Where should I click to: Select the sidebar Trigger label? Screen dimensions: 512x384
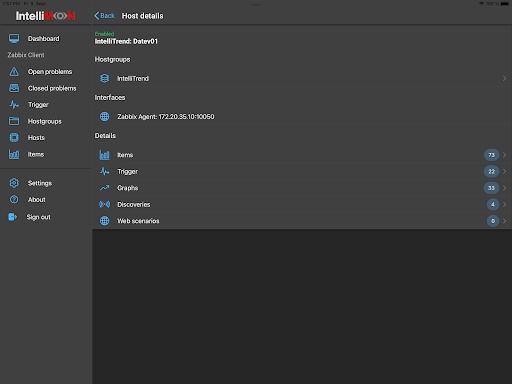click(x=38, y=105)
